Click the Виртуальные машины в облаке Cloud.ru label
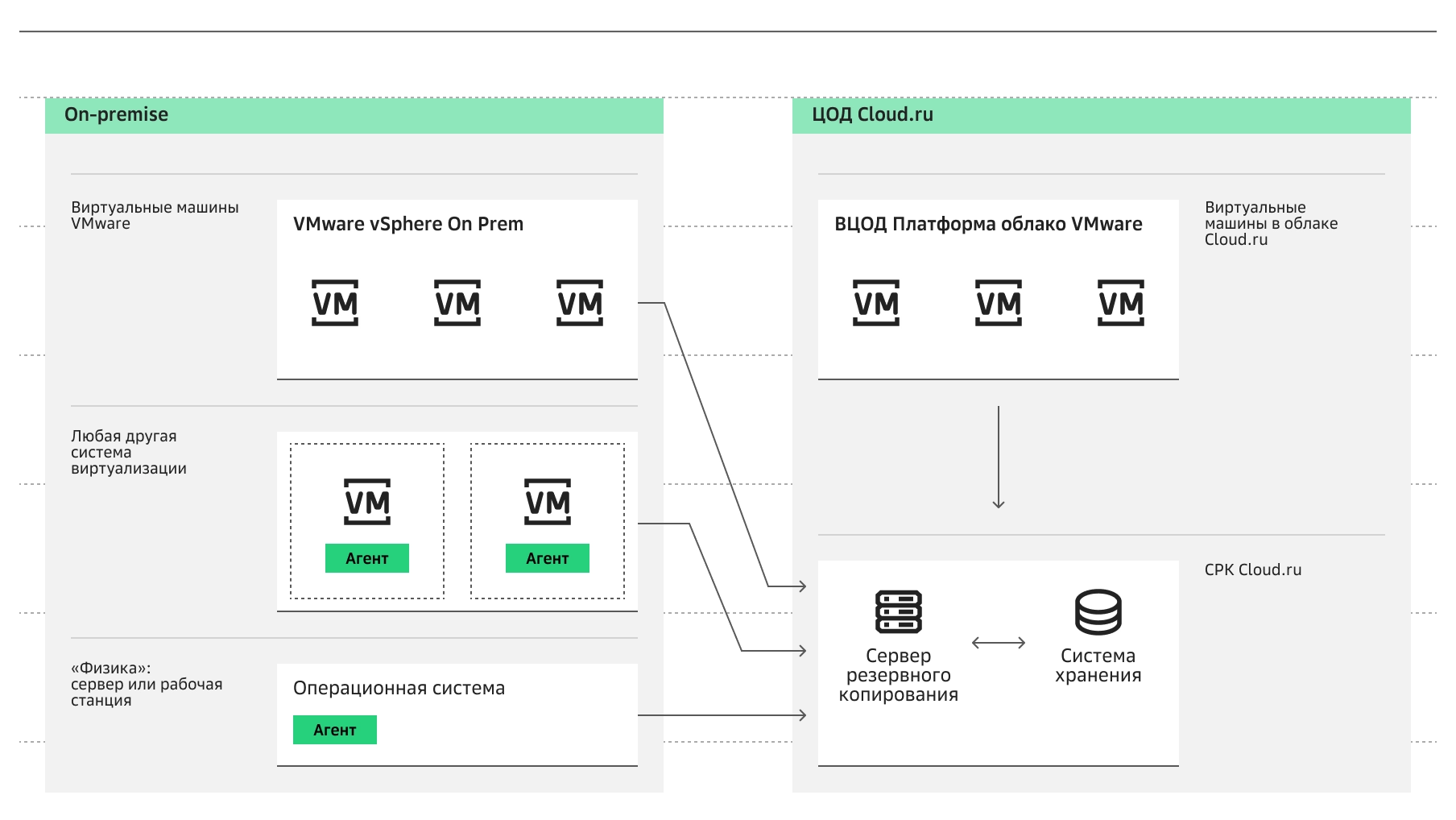This screenshot has width=1456, height=820. (x=1271, y=223)
